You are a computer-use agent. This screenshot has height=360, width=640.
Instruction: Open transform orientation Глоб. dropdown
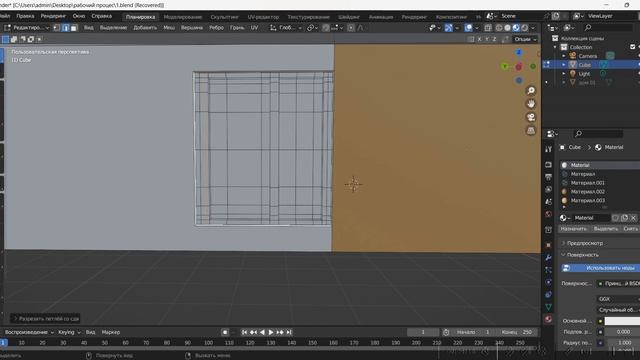[x=285, y=28]
